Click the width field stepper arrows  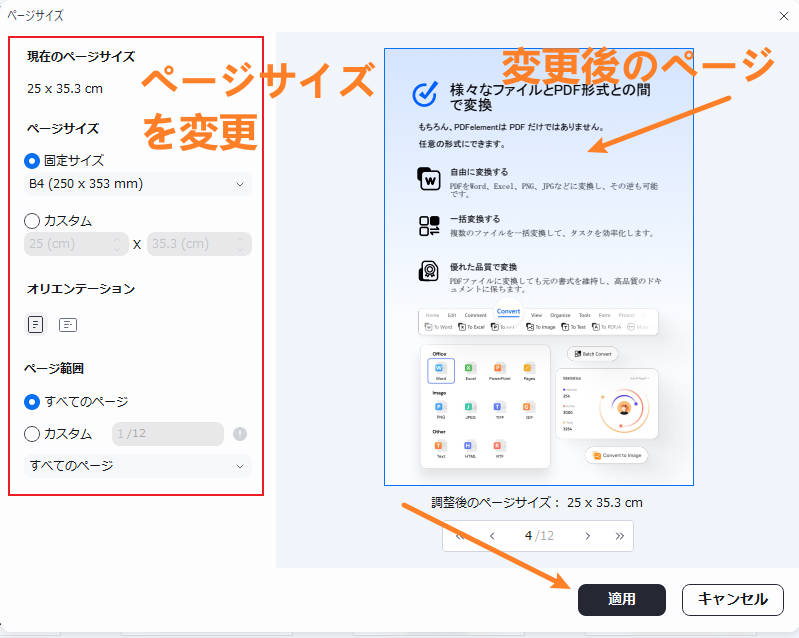pos(117,244)
